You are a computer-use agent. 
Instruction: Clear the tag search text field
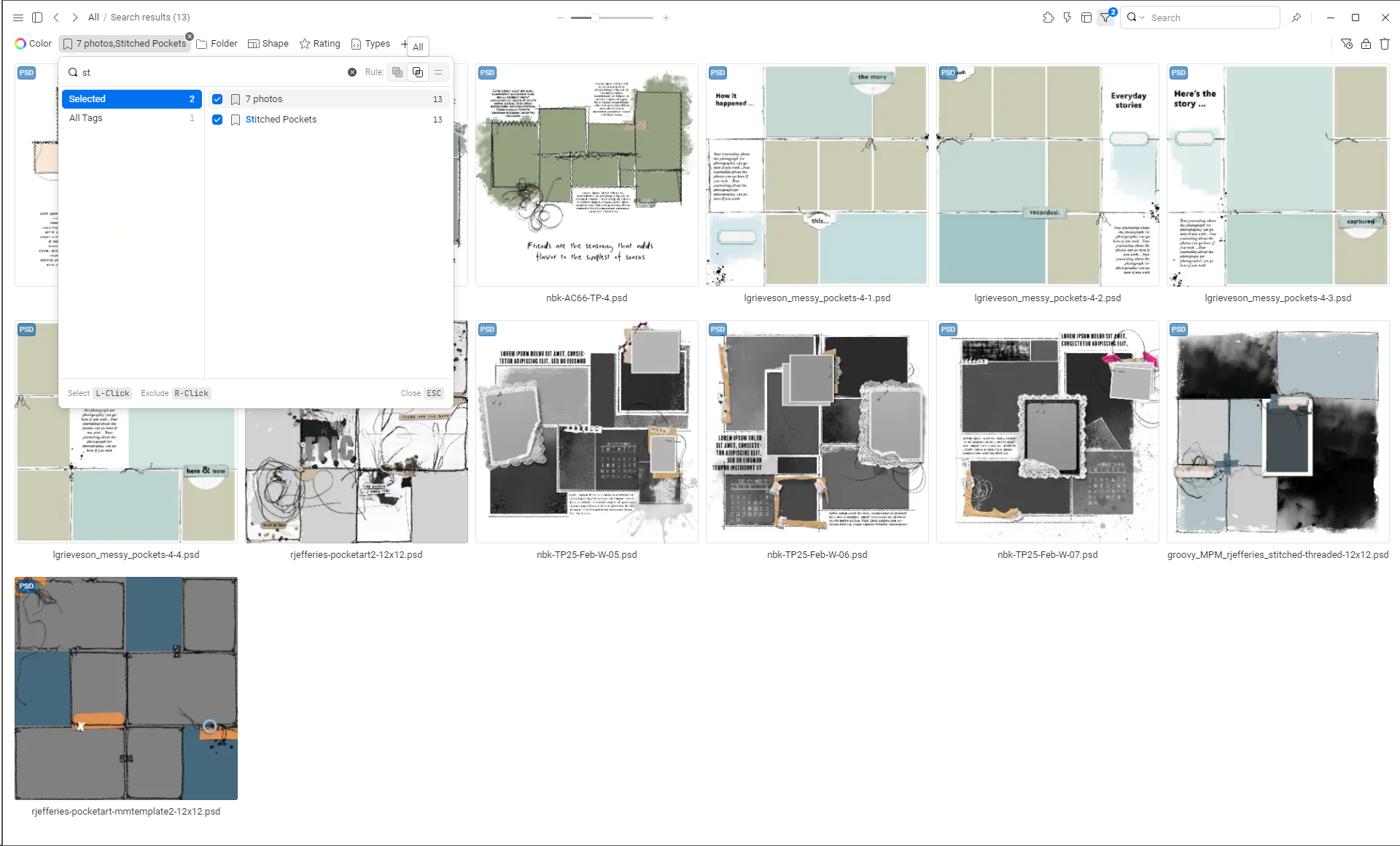pyautogui.click(x=352, y=72)
